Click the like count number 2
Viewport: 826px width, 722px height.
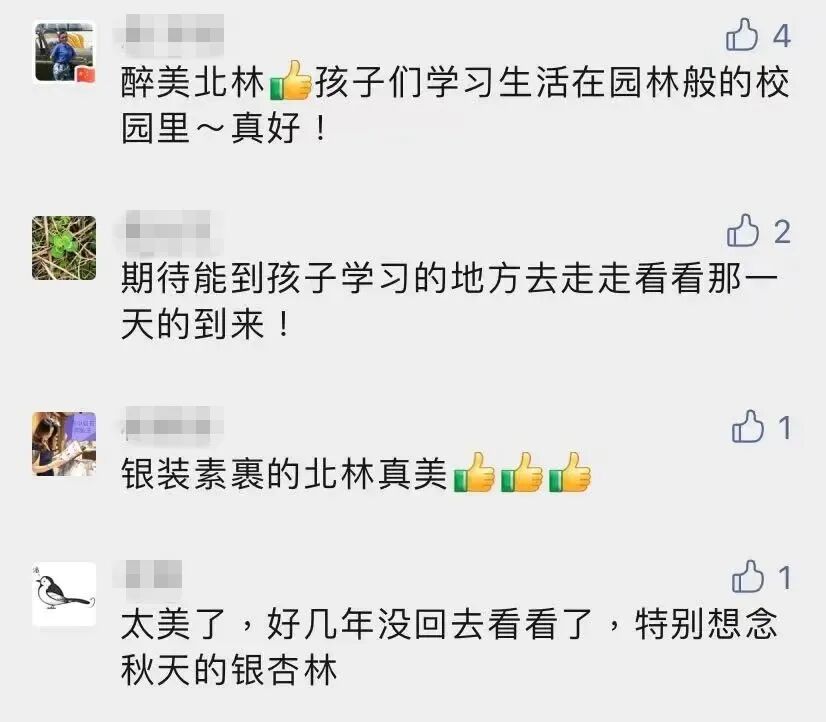782,232
